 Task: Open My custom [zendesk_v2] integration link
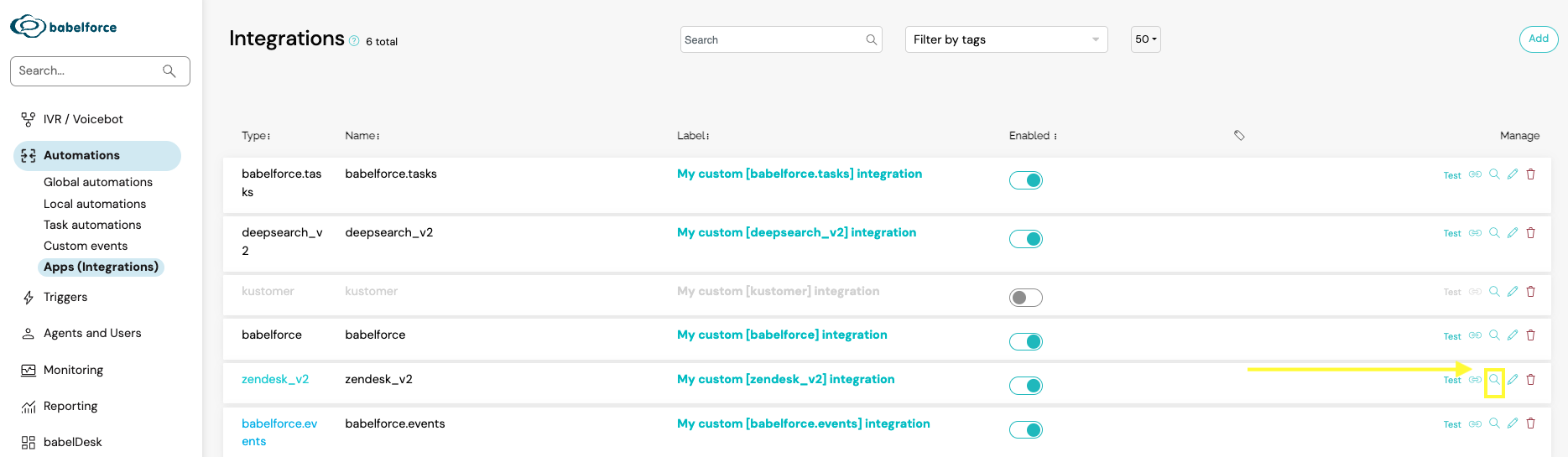[785, 379]
